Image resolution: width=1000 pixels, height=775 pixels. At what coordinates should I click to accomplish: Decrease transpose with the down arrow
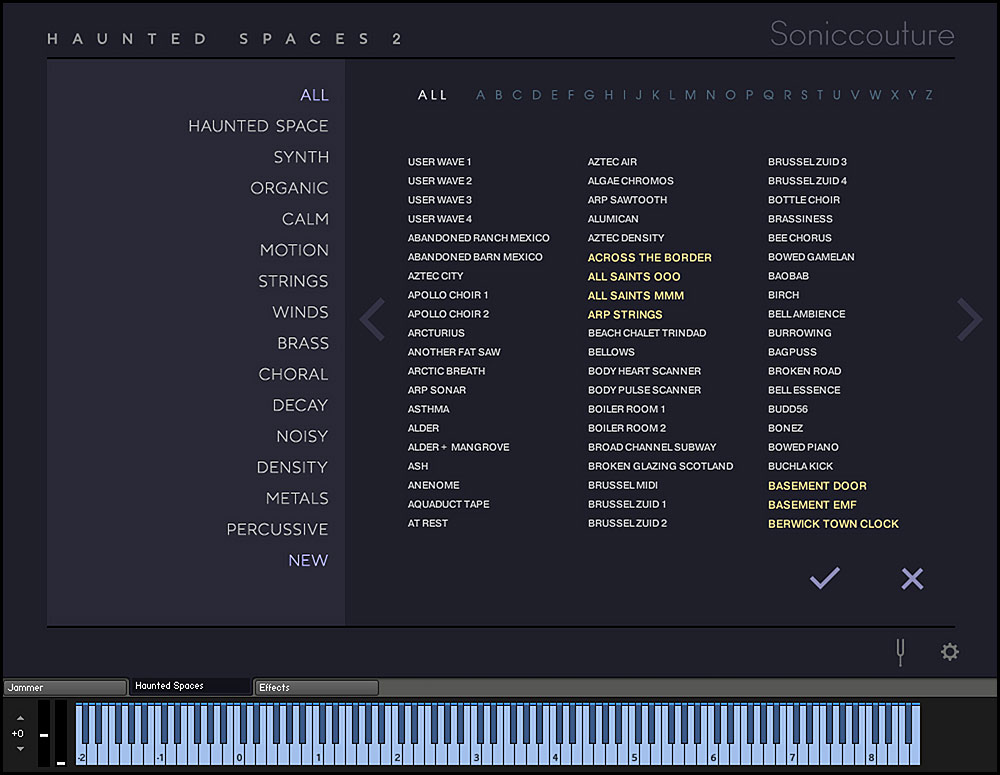point(20,749)
